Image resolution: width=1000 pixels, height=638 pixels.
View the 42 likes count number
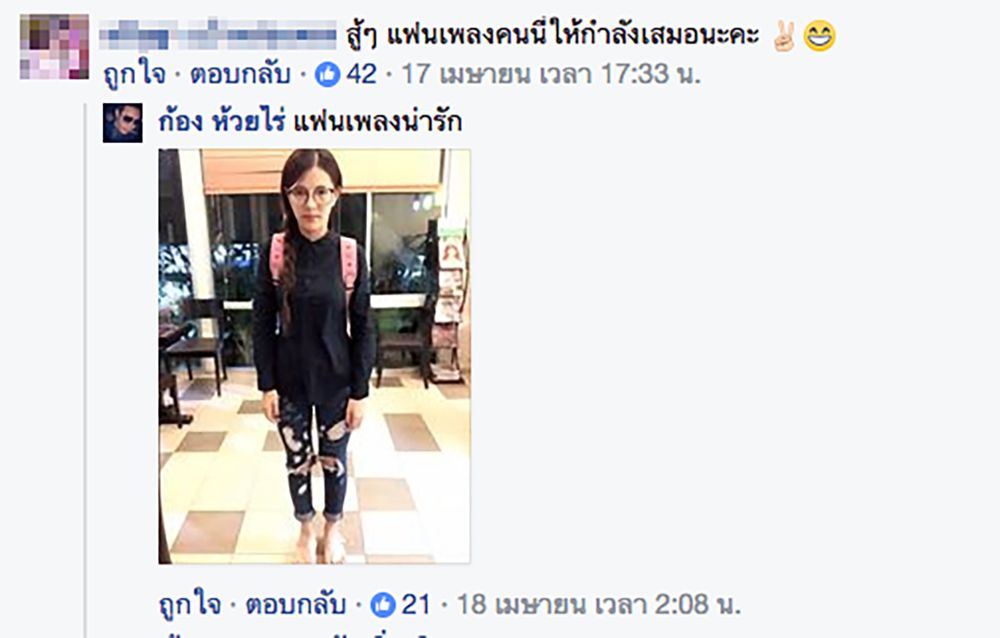(x=362, y=75)
